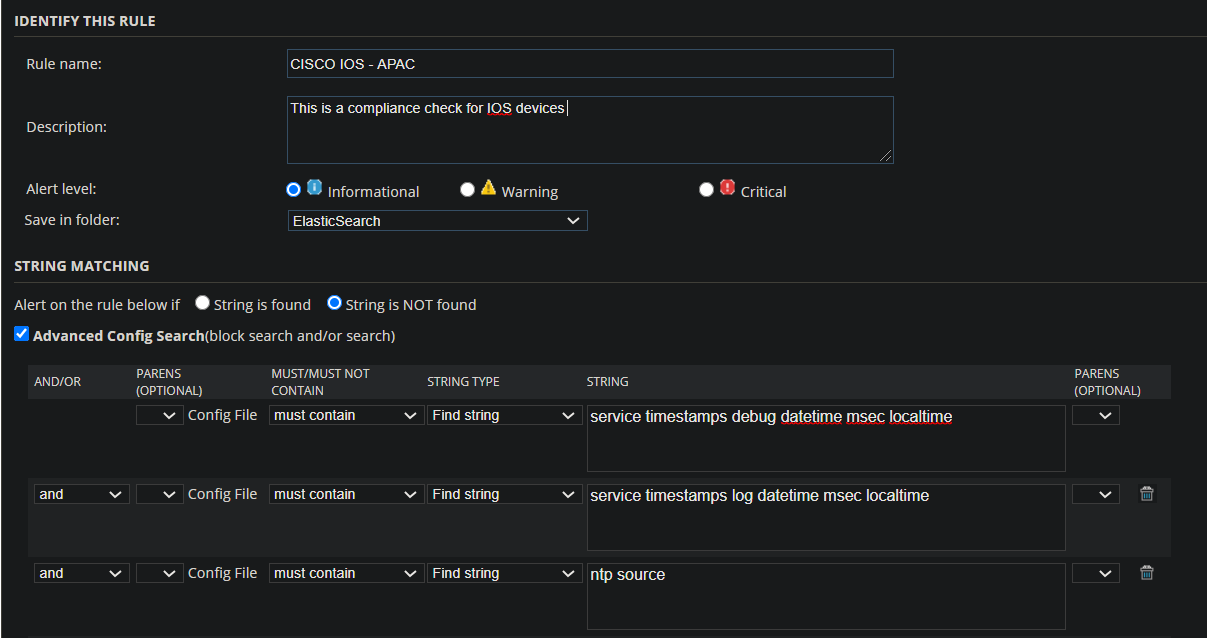
Task: Delete the 'ntp source' row via trash icon
Action: [x=1146, y=573]
